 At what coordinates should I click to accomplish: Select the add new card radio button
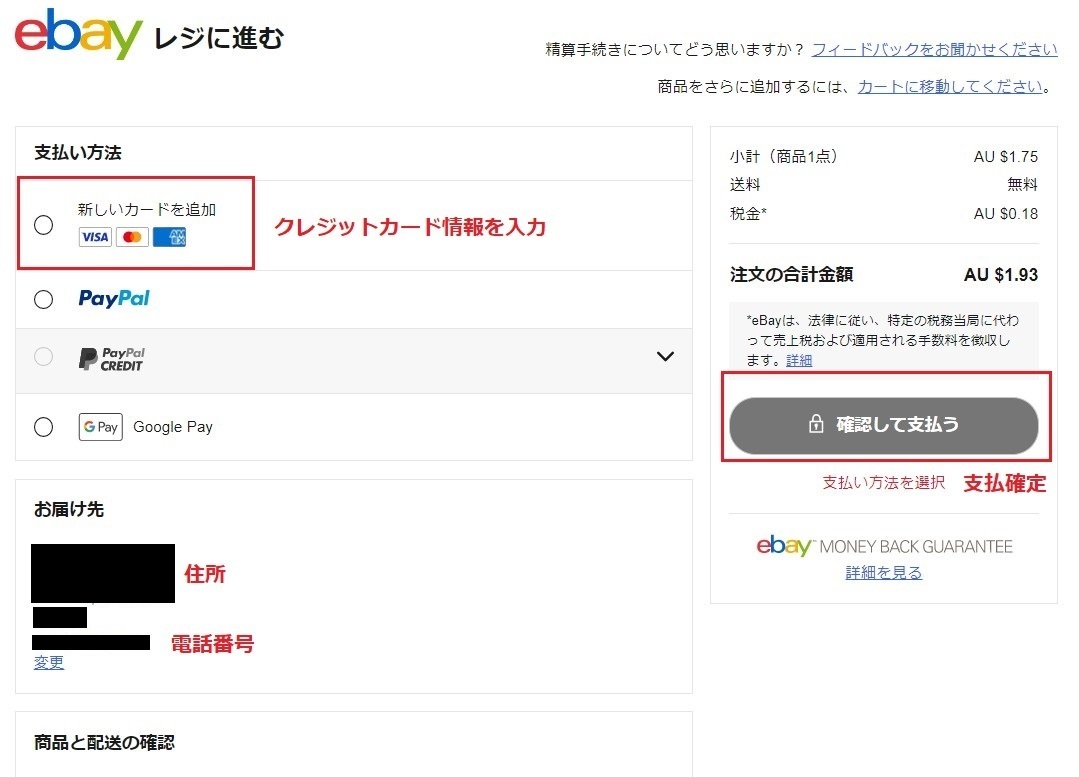click(43, 225)
